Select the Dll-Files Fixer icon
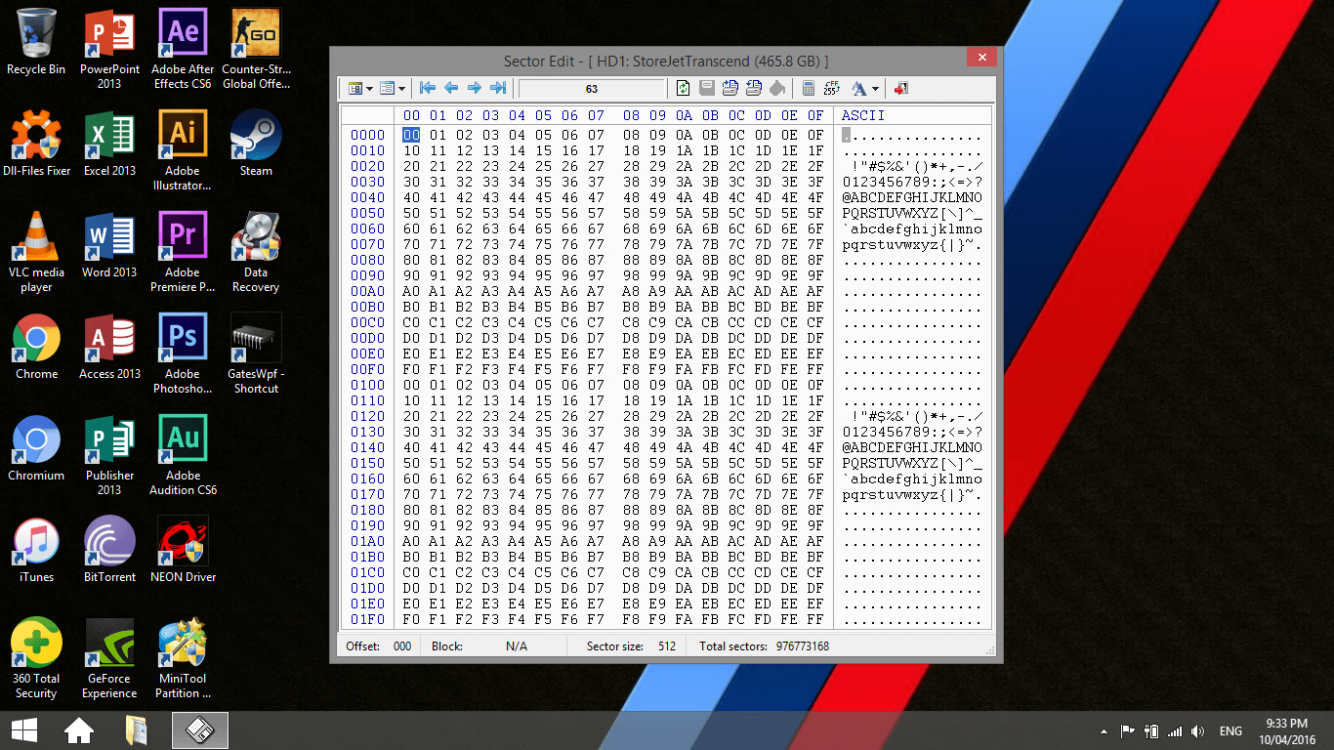The image size is (1334, 750). pos(36,144)
